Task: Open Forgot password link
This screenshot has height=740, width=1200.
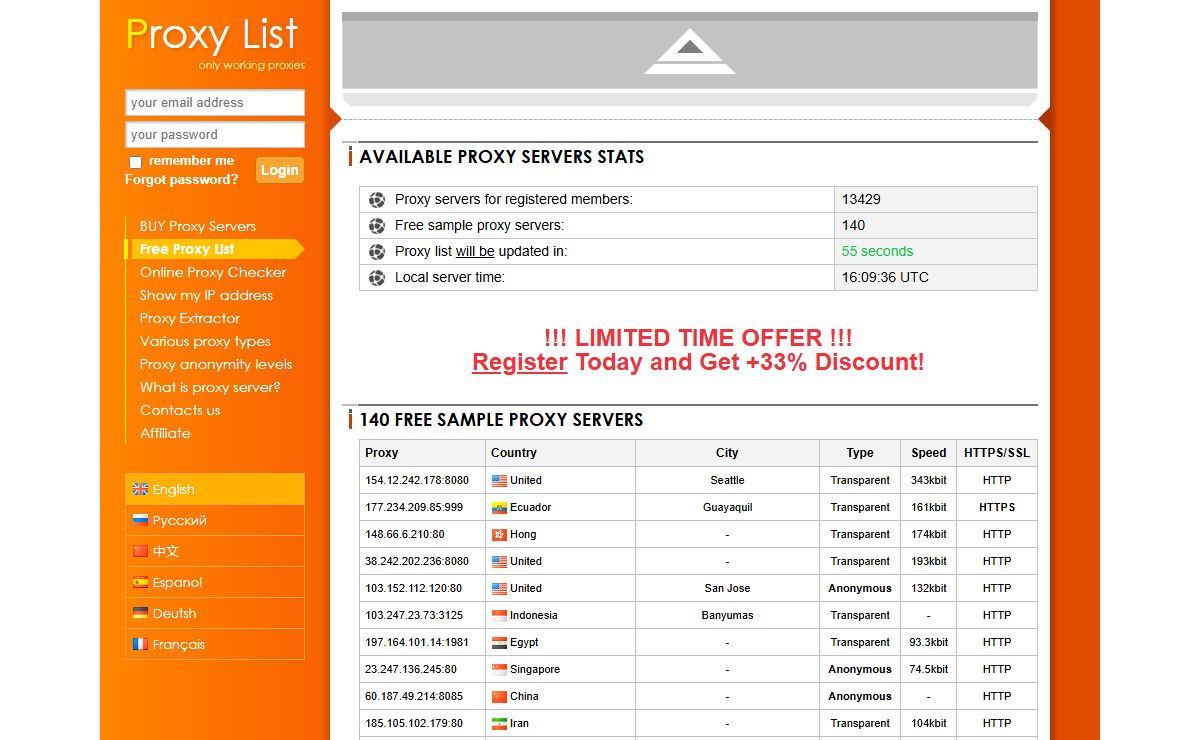Action: [181, 180]
